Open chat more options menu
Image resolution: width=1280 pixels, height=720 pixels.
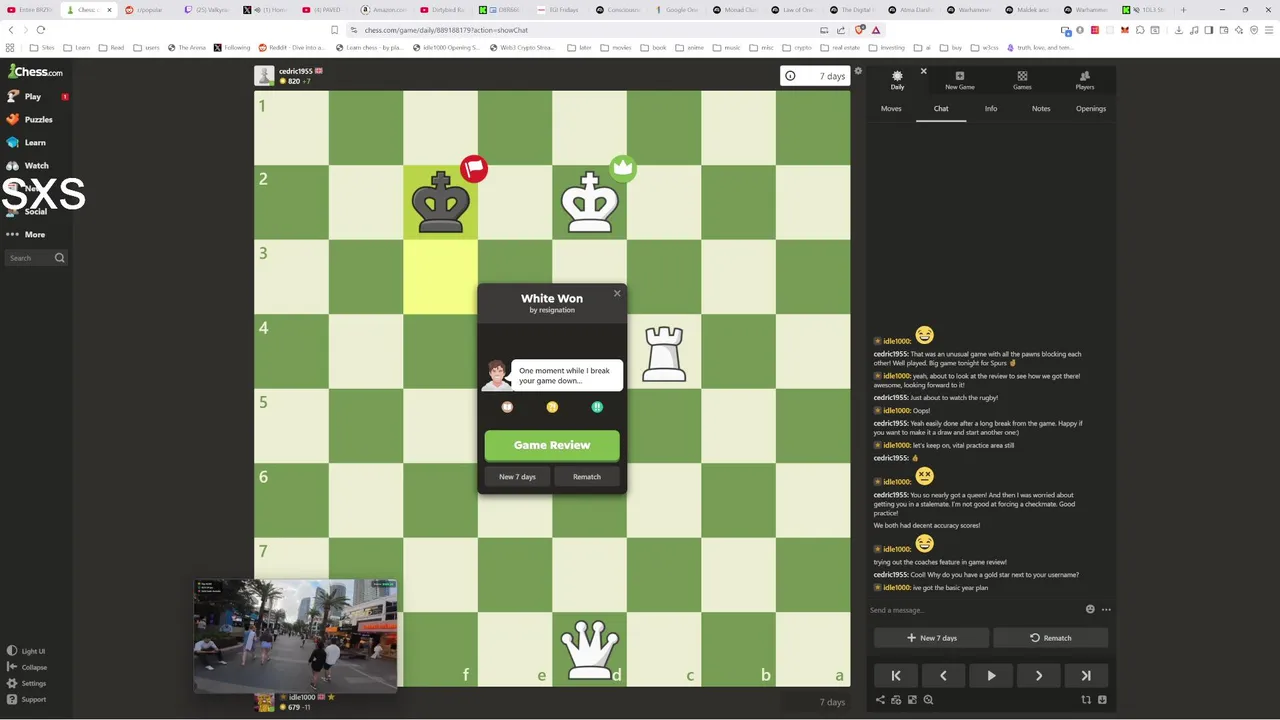pos(1106,609)
